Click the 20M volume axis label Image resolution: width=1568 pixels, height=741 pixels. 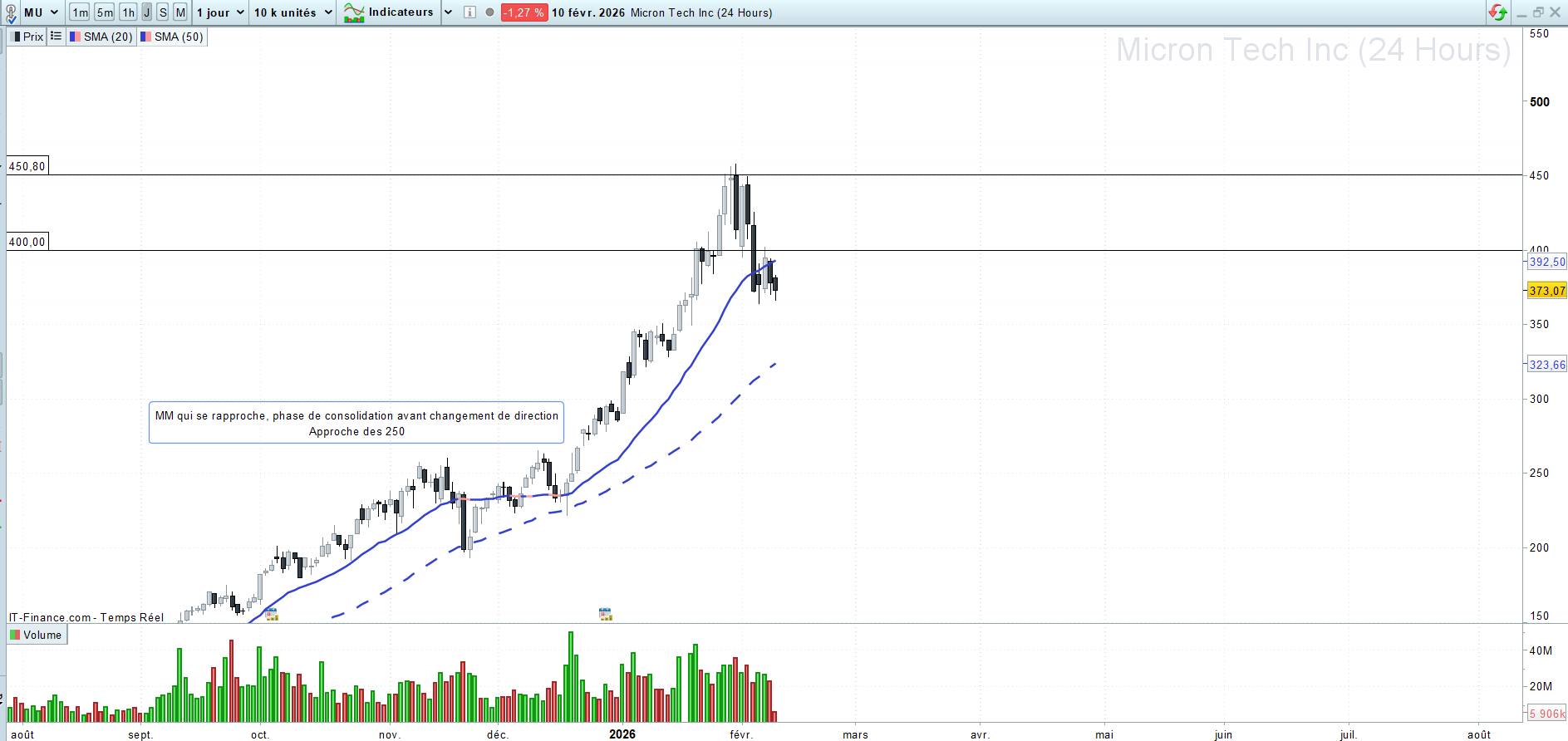tap(1541, 686)
